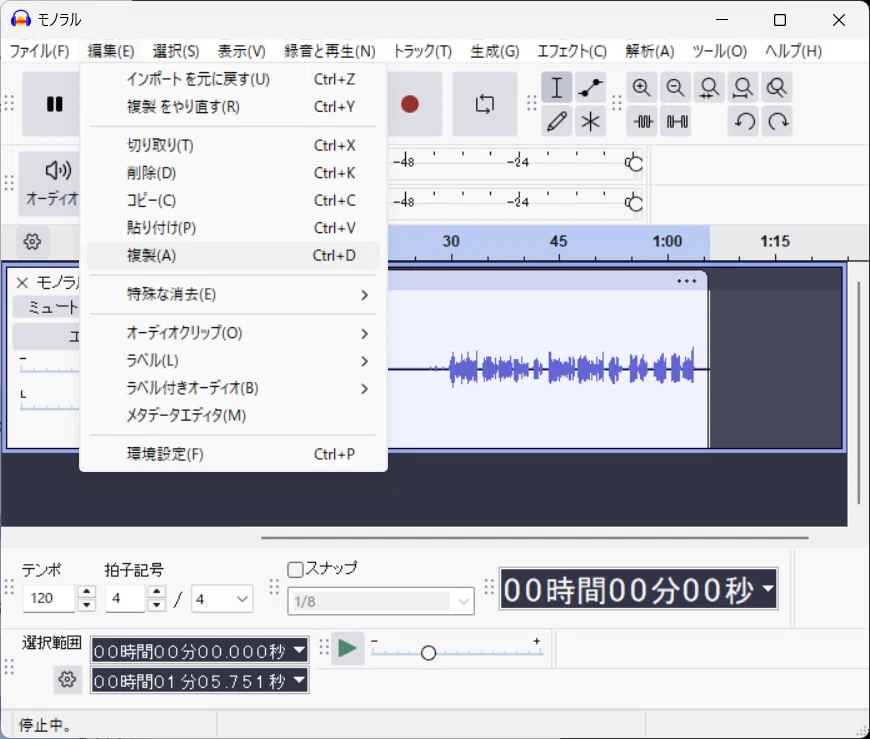Close the モノラル track with X
The height and width of the screenshot is (739, 870).
pyautogui.click(x=22, y=283)
